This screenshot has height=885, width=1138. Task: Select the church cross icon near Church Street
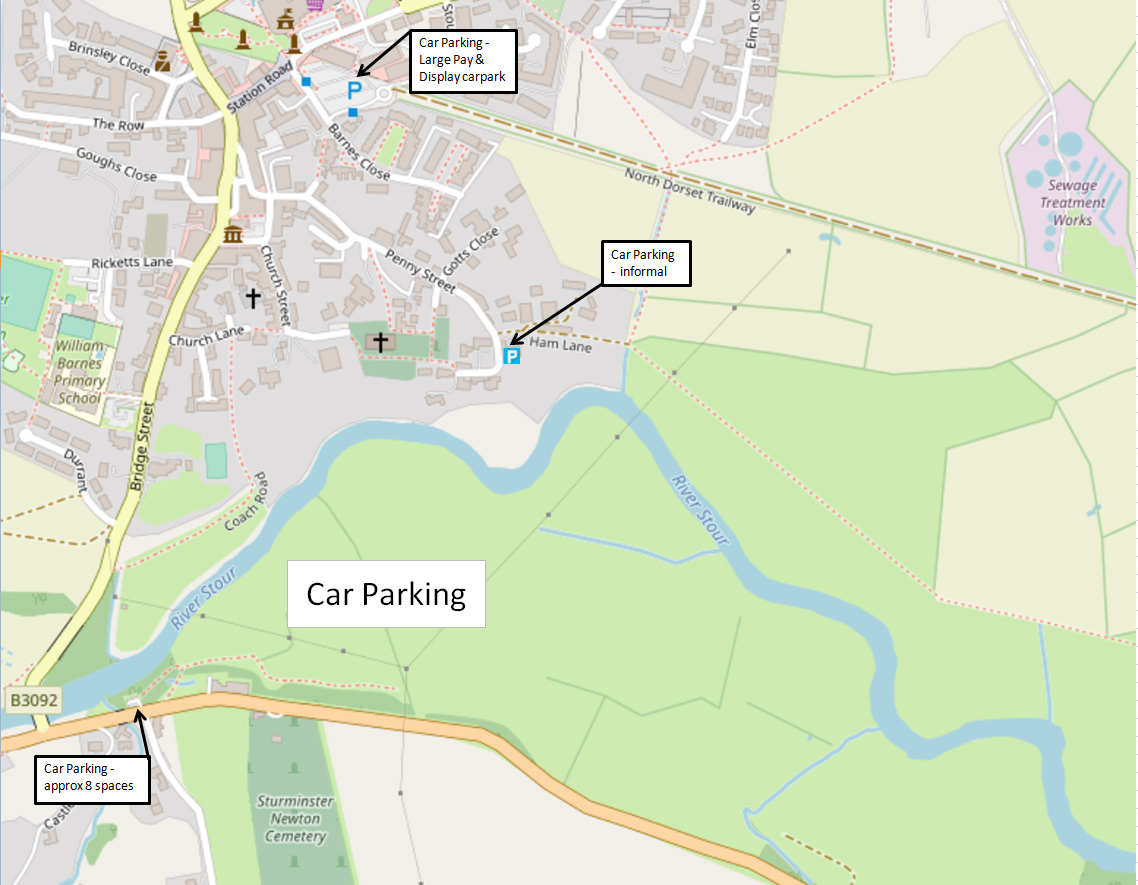(253, 298)
